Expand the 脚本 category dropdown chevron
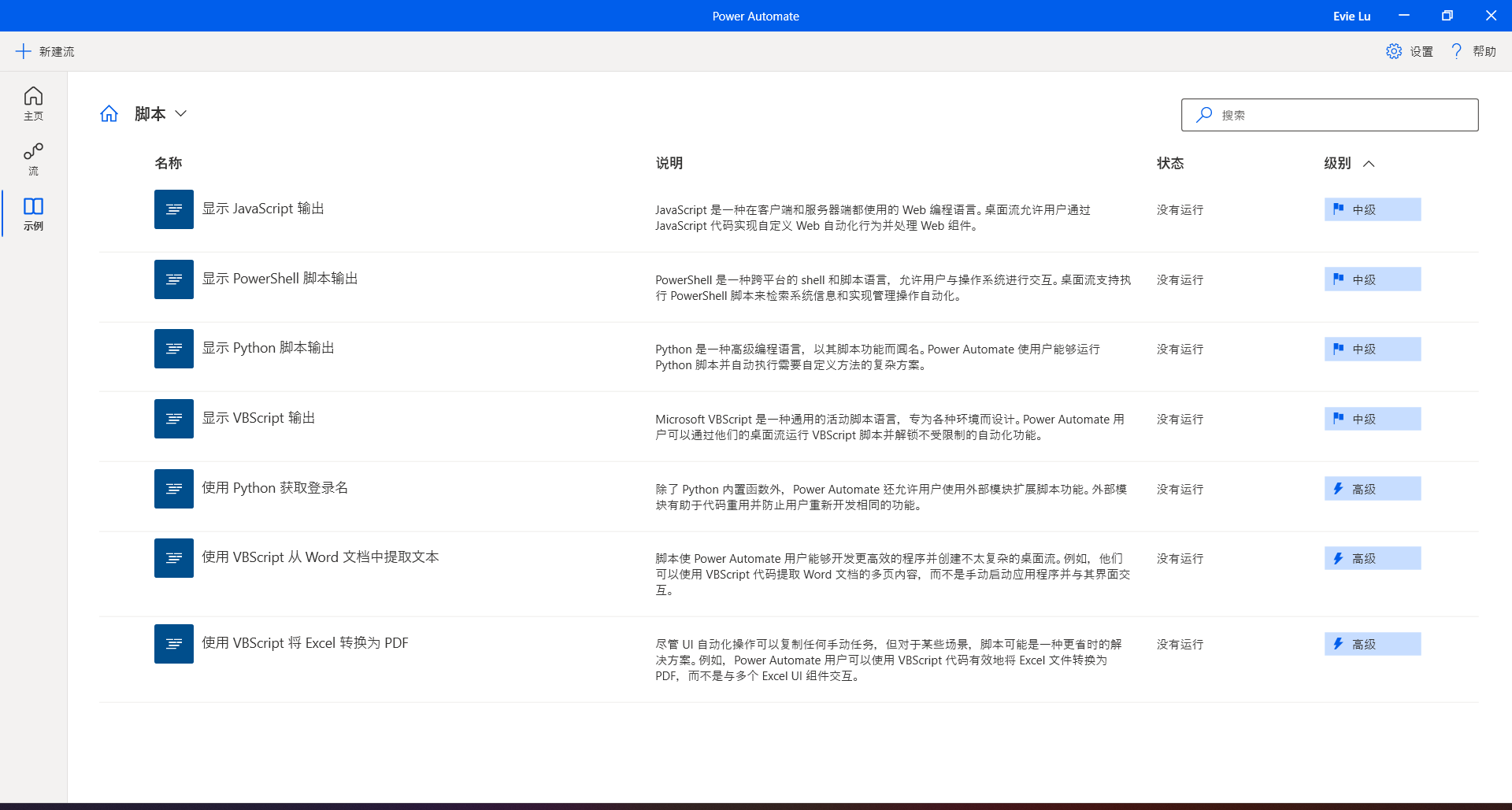This screenshot has height=810, width=1512. [181, 114]
